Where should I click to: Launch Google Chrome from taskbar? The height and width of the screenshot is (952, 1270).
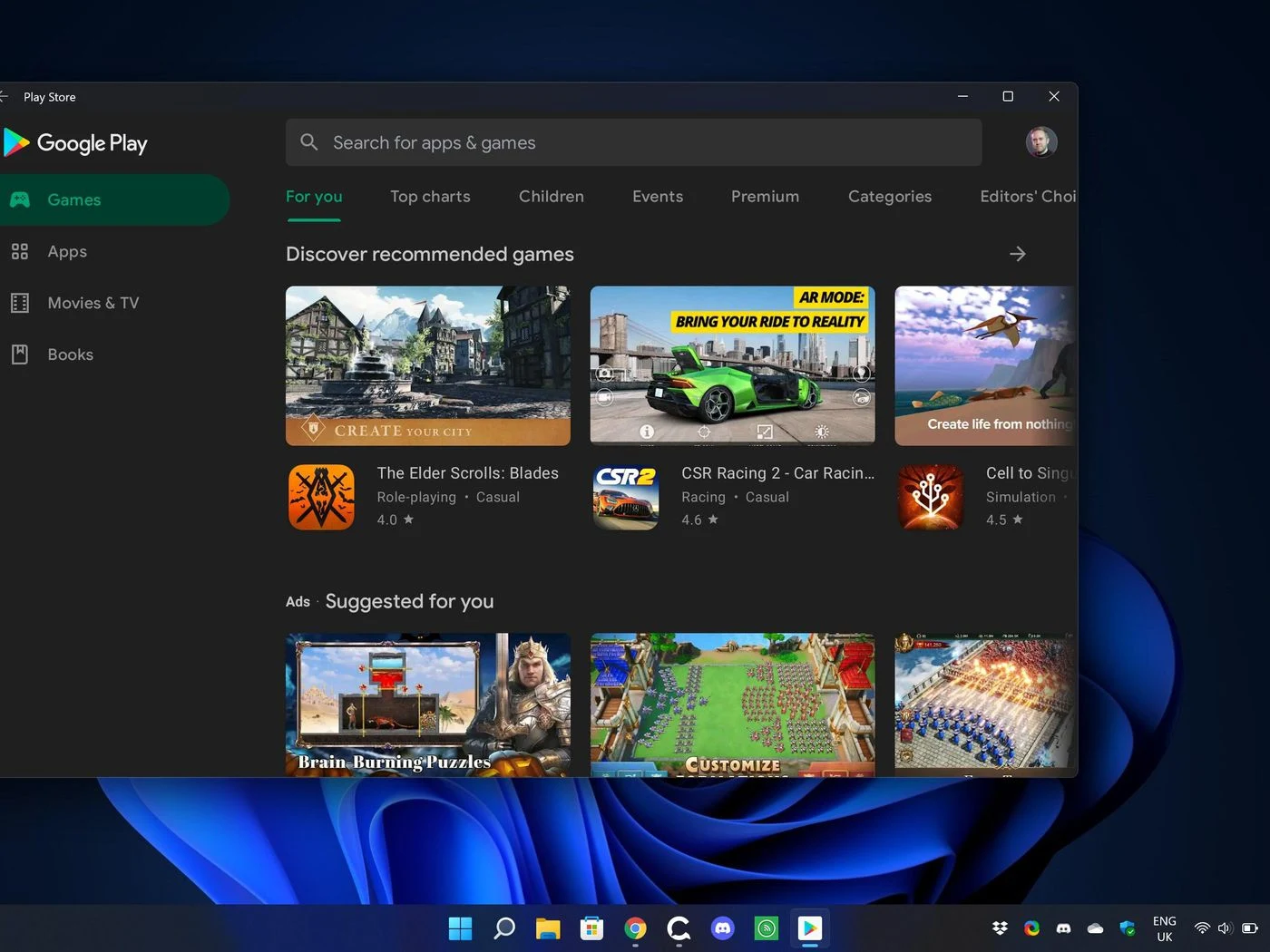pos(635,928)
